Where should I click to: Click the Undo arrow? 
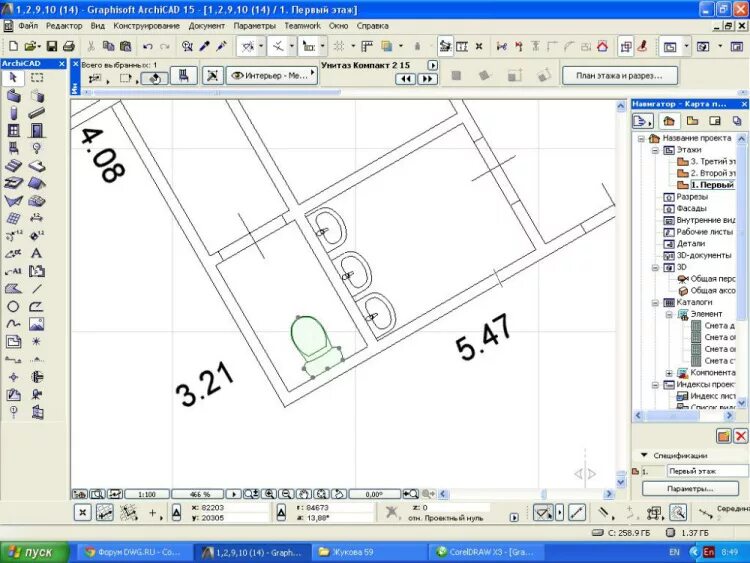pos(148,46)
